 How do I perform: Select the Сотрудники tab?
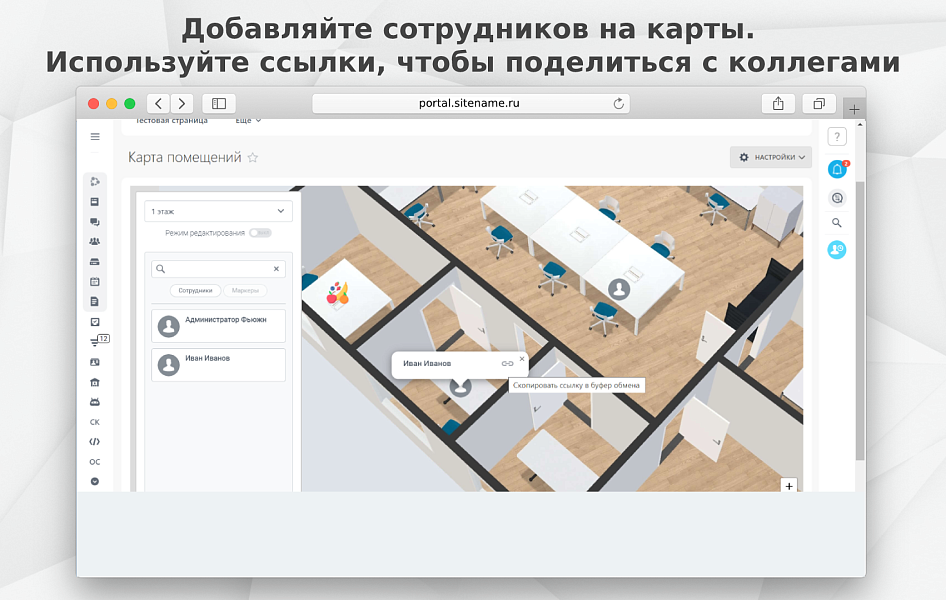tap(196, 290)
